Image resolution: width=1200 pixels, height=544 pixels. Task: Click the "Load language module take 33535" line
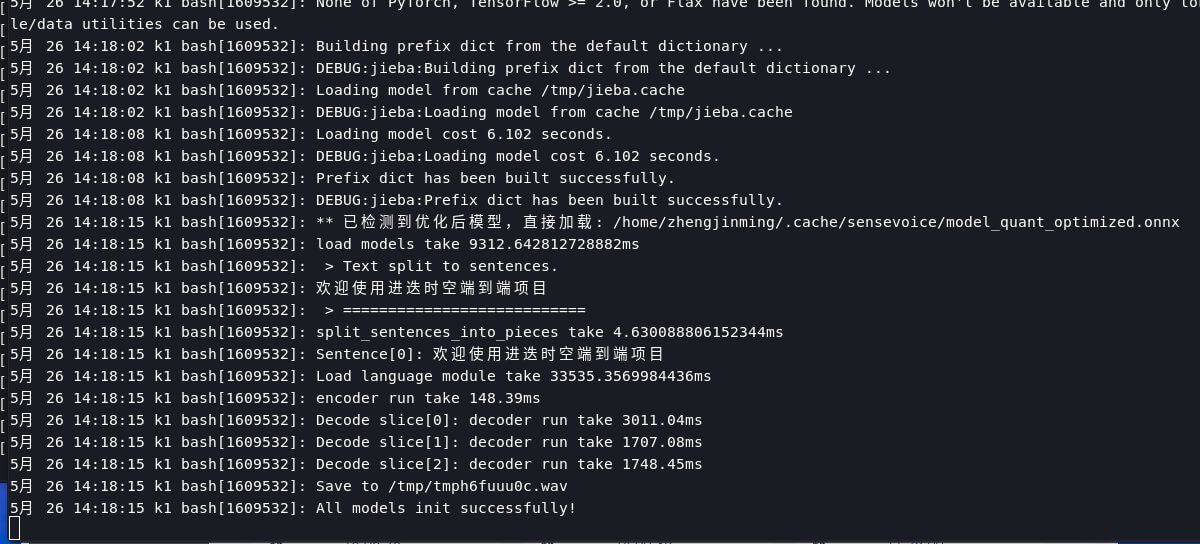(x=513, y=376)
